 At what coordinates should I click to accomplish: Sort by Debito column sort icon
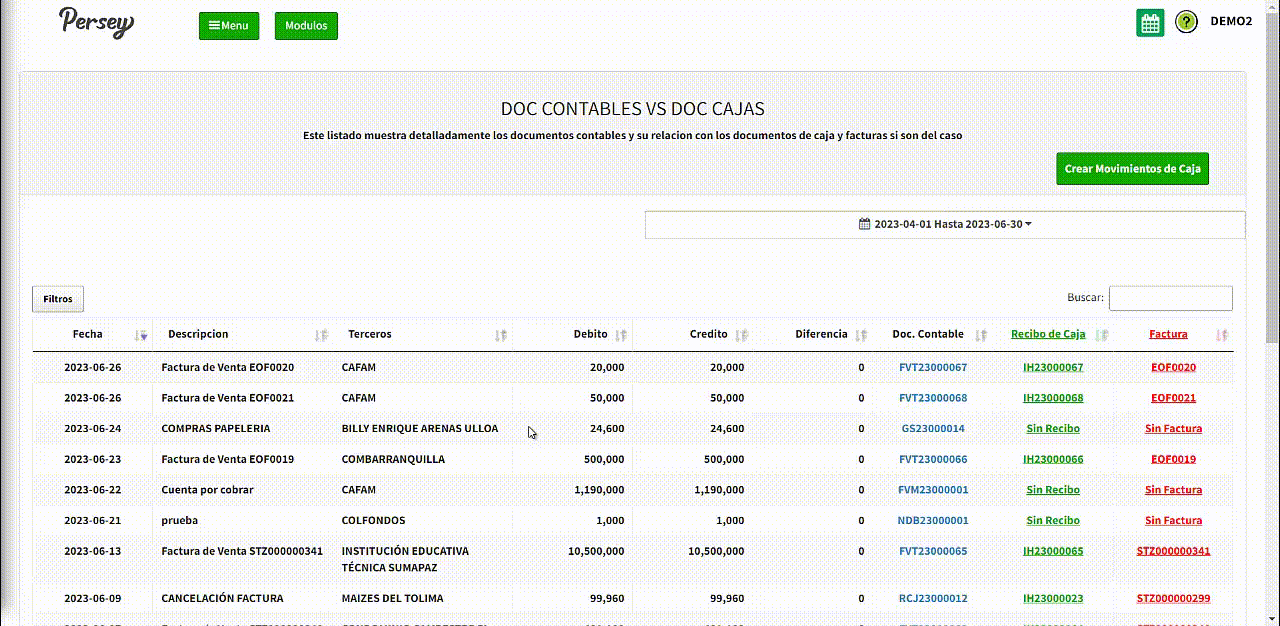(x=621, y=335)
